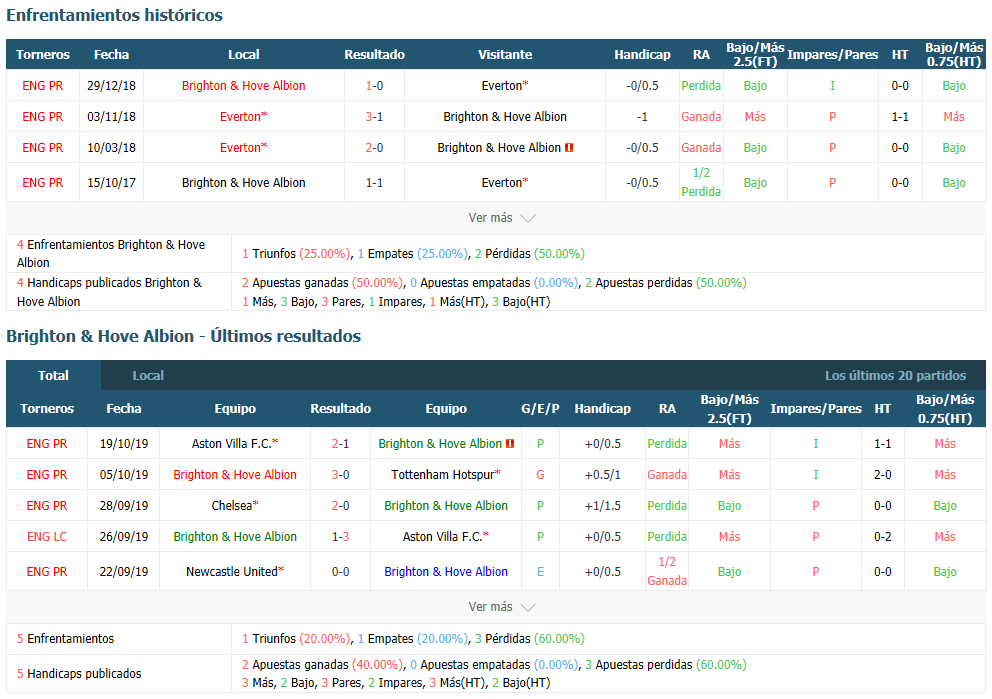
Task: Click the 2-0 result on 10/03/18
Action: pos(375,147)
